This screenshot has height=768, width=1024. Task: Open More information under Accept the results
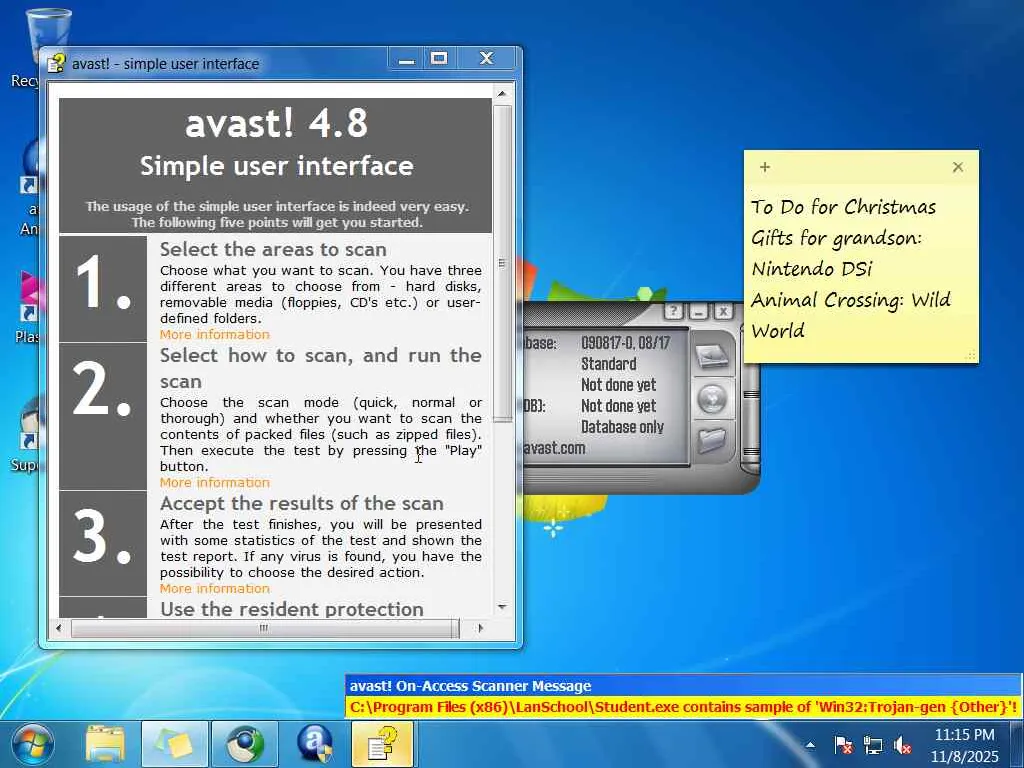point(215,588)
